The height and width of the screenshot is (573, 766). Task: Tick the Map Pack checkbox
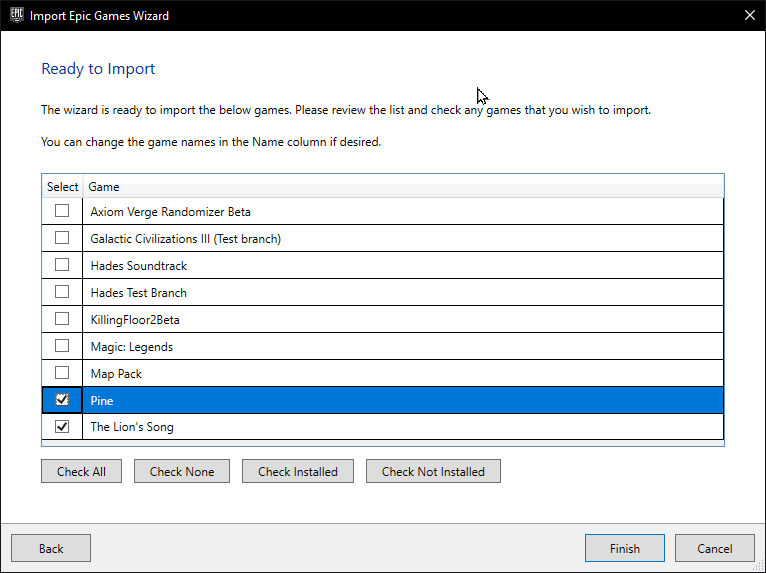(x=62, y=373)
